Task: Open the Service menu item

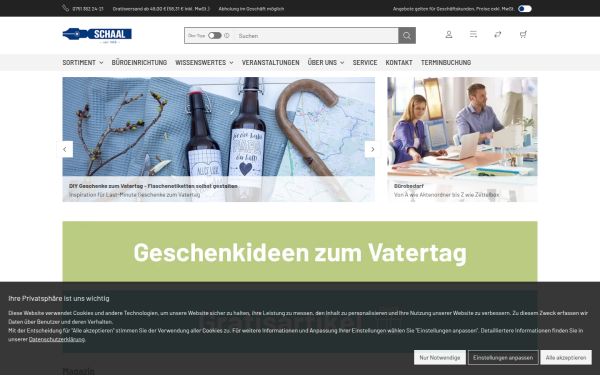Action: [365, 62]
